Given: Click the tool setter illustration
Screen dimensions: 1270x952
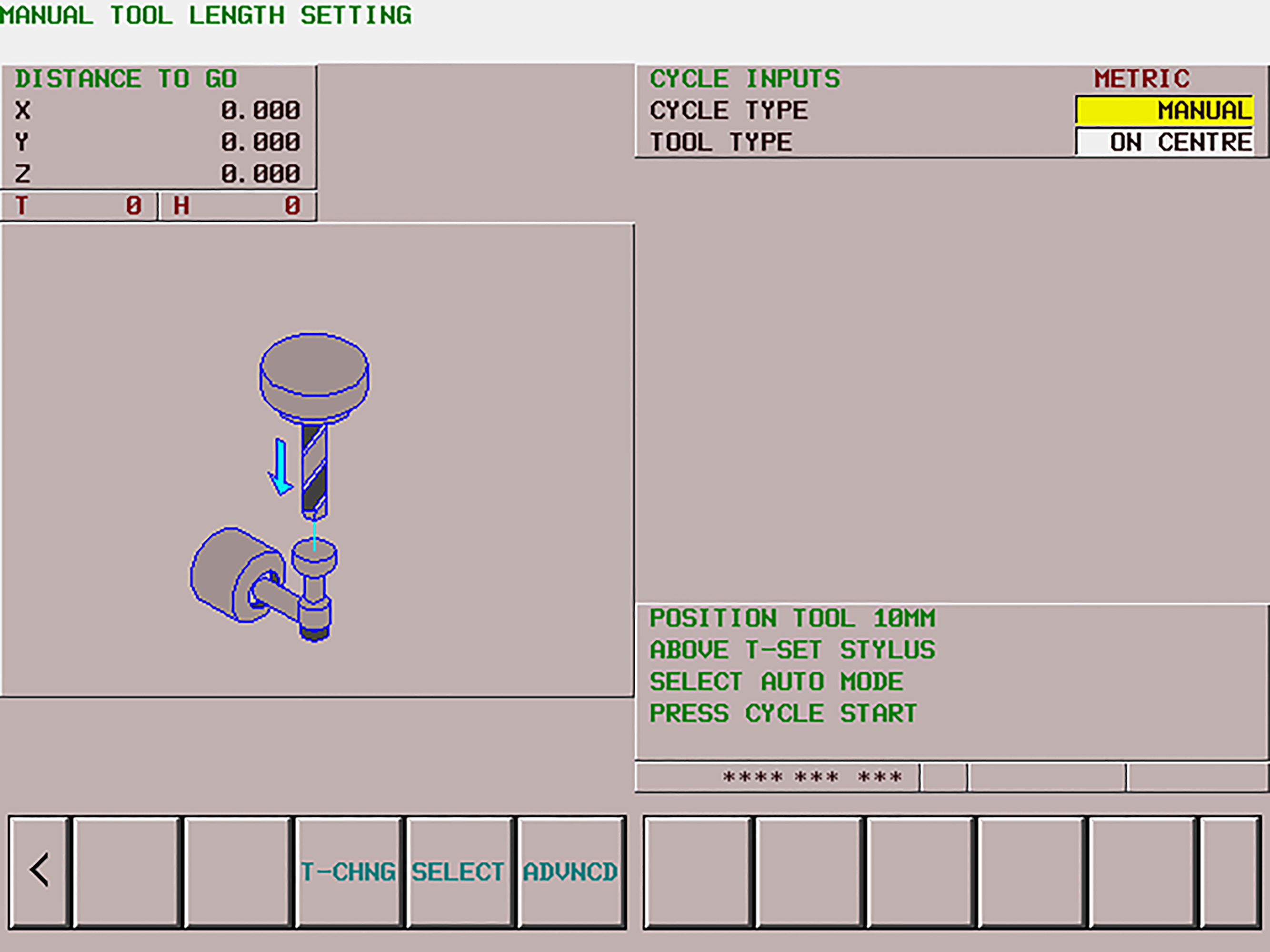Looking at the screenshot, I should coord(280,486).
